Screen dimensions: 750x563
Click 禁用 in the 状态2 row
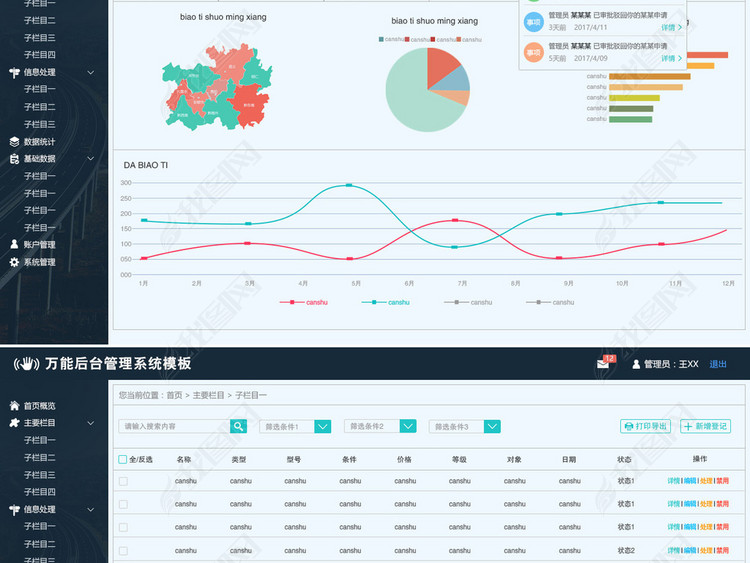coord(723,551)
